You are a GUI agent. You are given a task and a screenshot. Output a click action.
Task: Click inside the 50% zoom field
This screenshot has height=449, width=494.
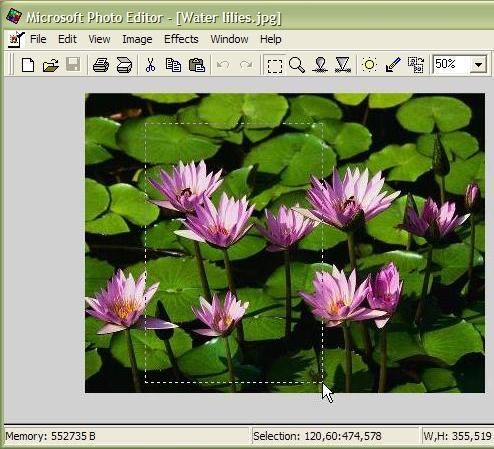(451, 64)
